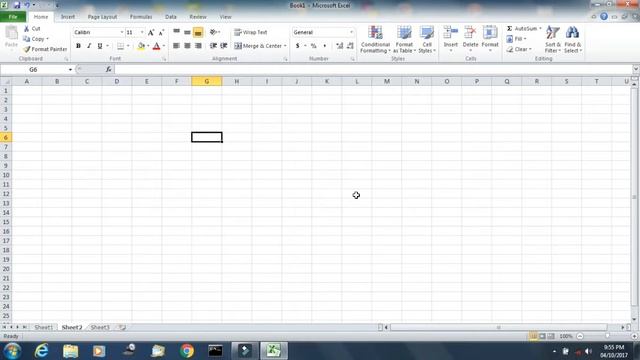Switch to the Data ribbon tab

click(x=171, y=17)
